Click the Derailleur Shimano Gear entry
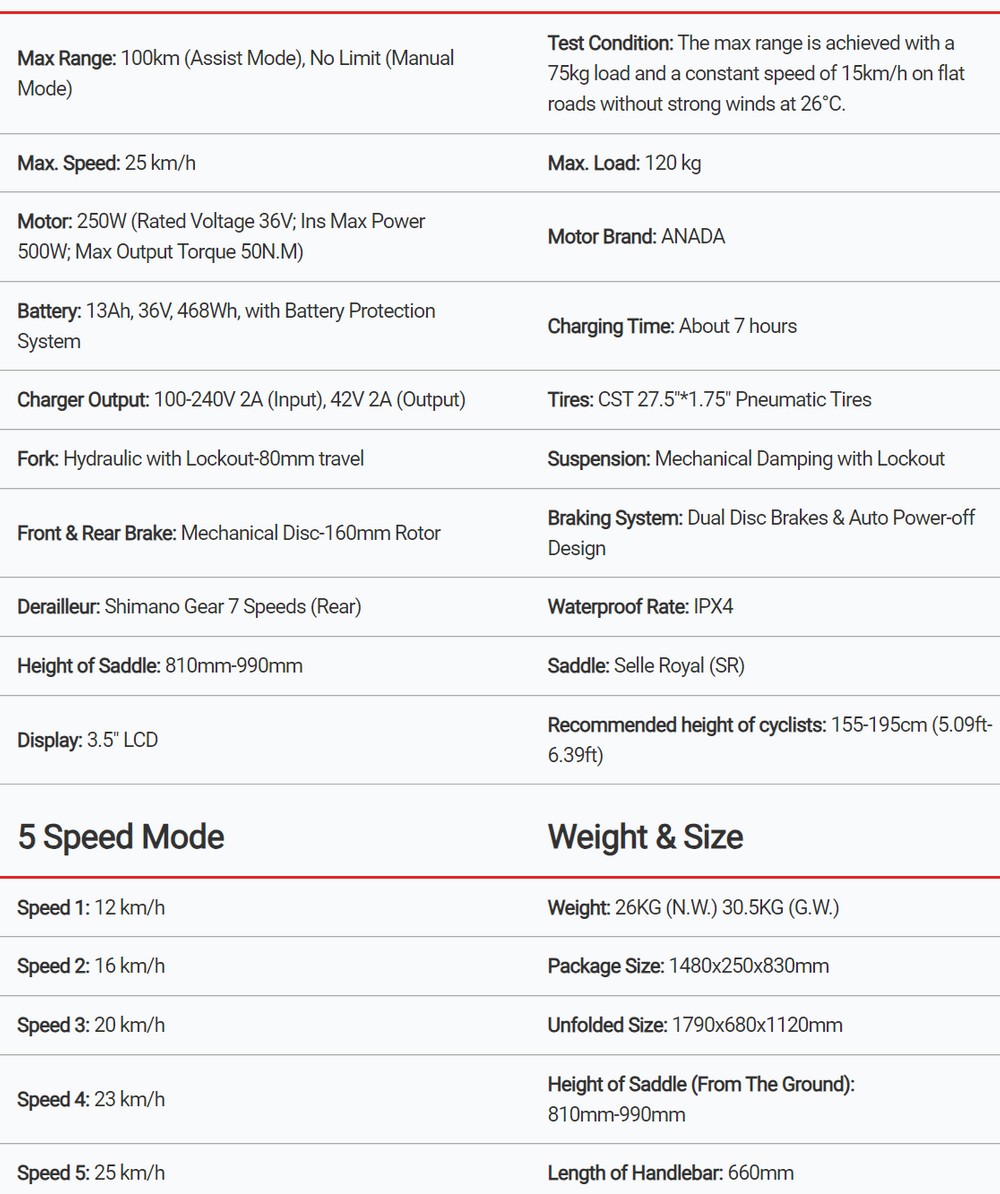This screenshot has width=1000, height=1194. (x=189, y=607)
